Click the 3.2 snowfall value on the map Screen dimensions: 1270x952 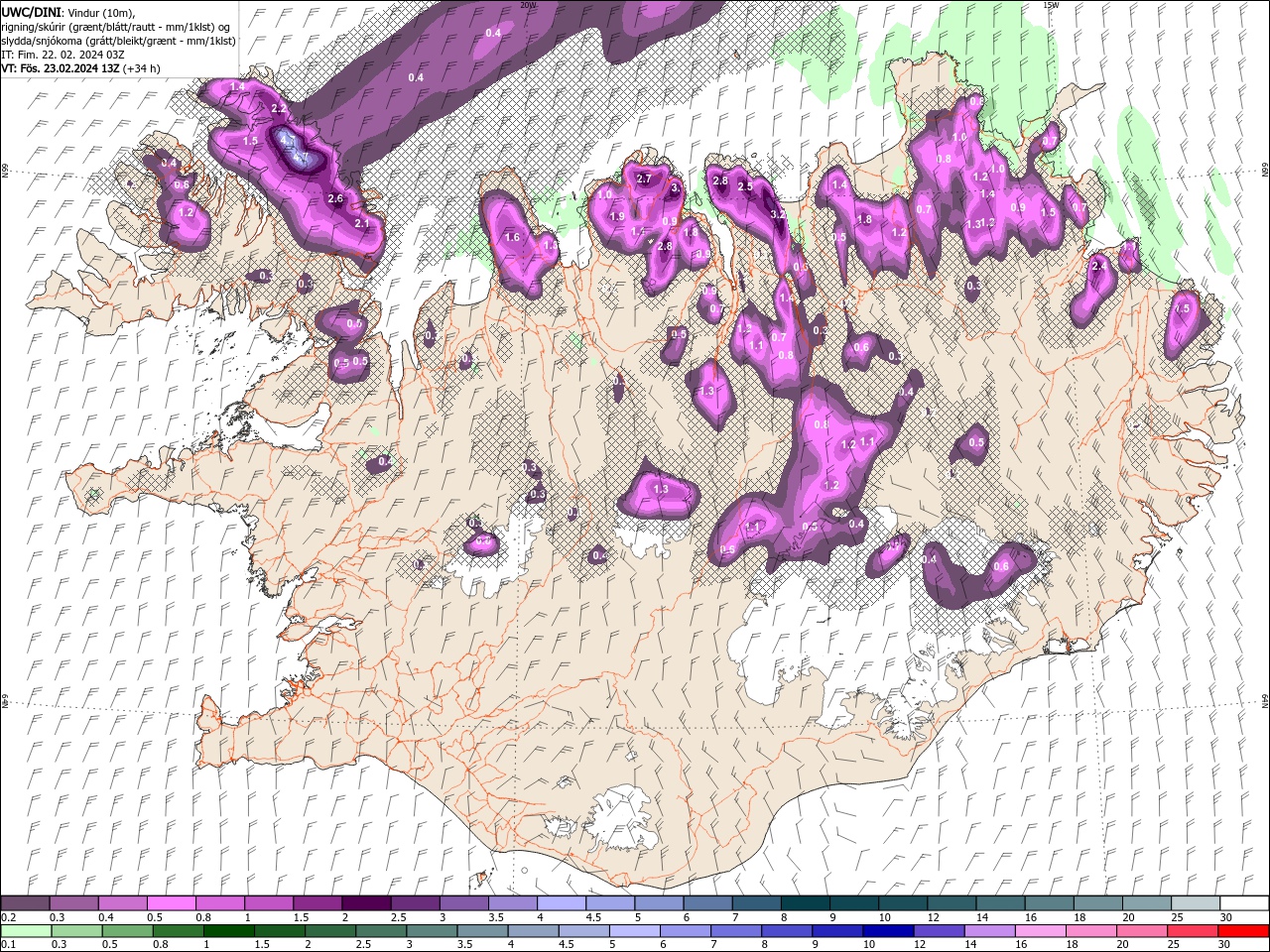(778, 214)
